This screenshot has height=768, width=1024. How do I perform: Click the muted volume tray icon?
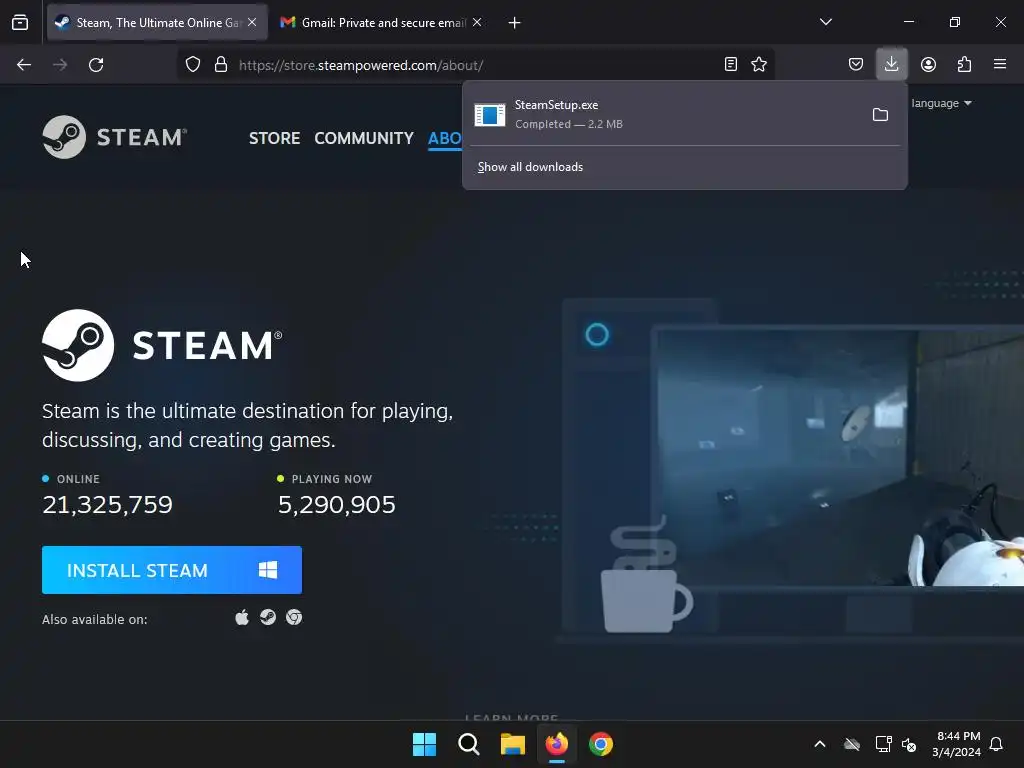pos(909,744)
